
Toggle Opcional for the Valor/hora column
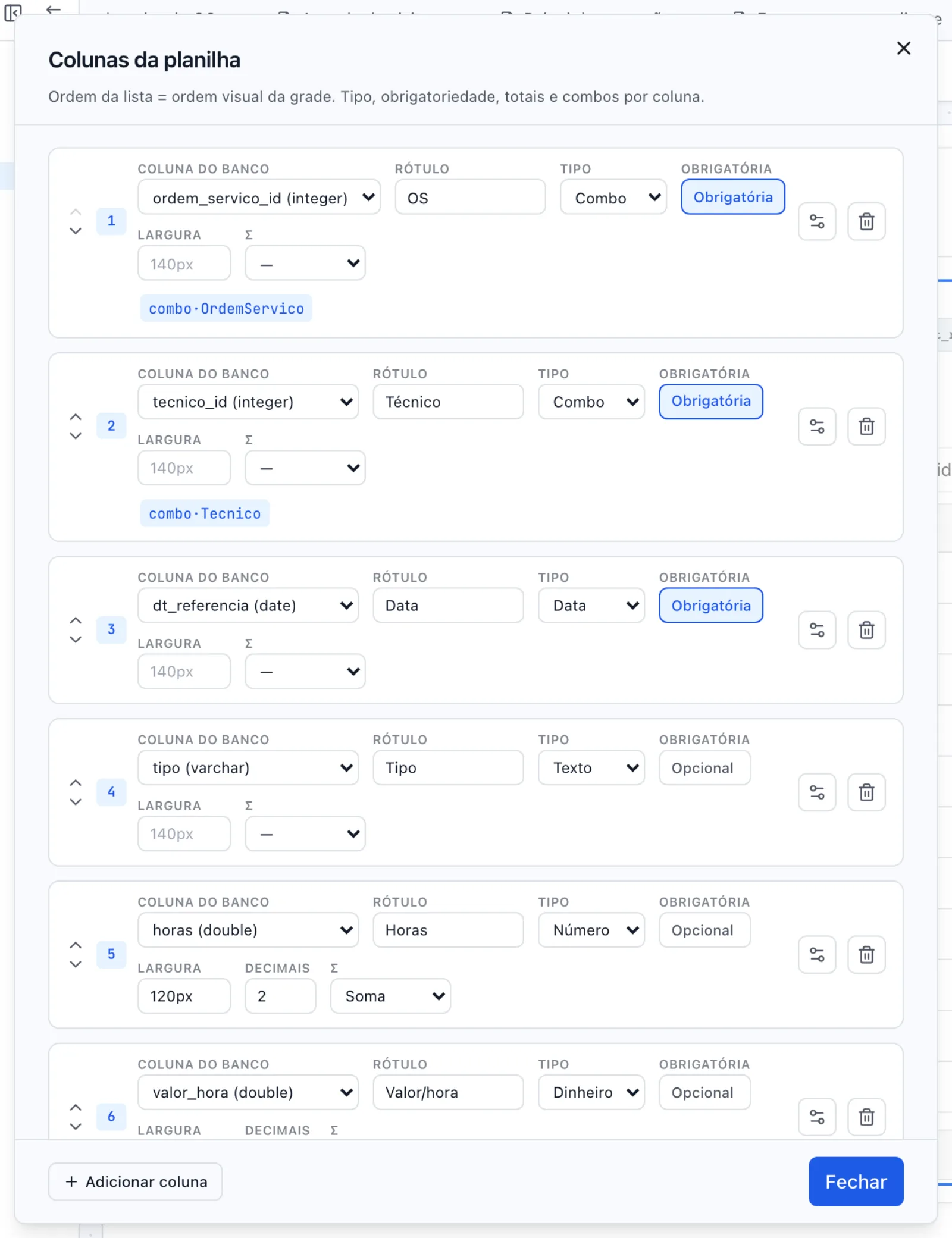pyautogui.click(x=704, y=1093)
